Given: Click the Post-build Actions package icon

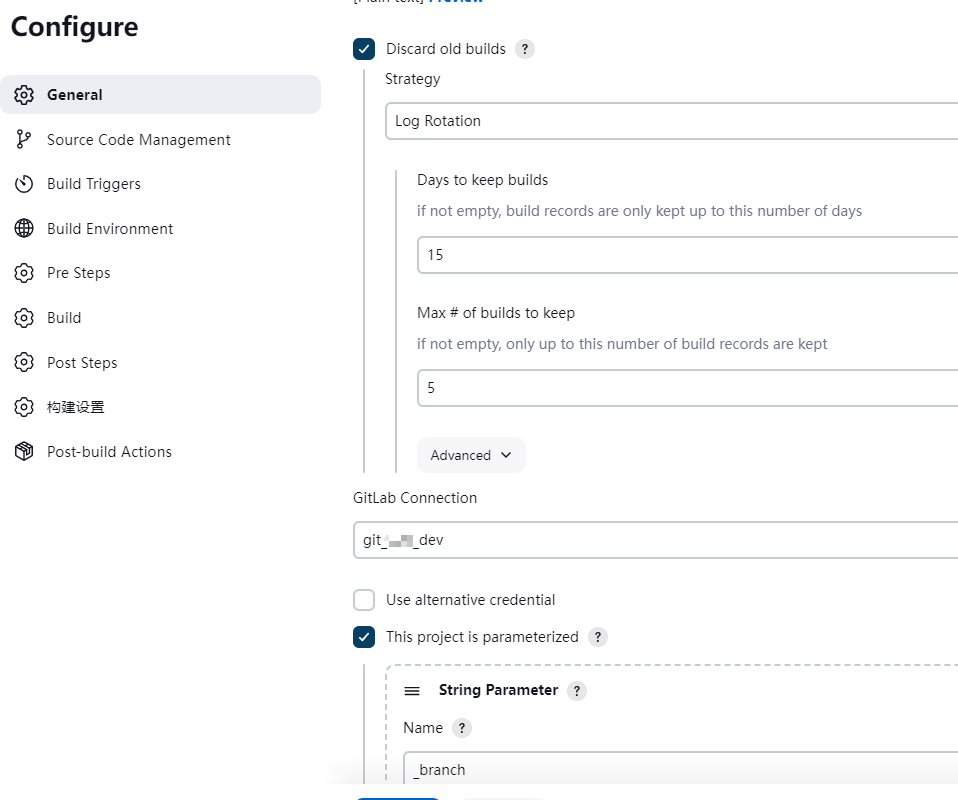Looking at the screenshot, I should [24, 452].
